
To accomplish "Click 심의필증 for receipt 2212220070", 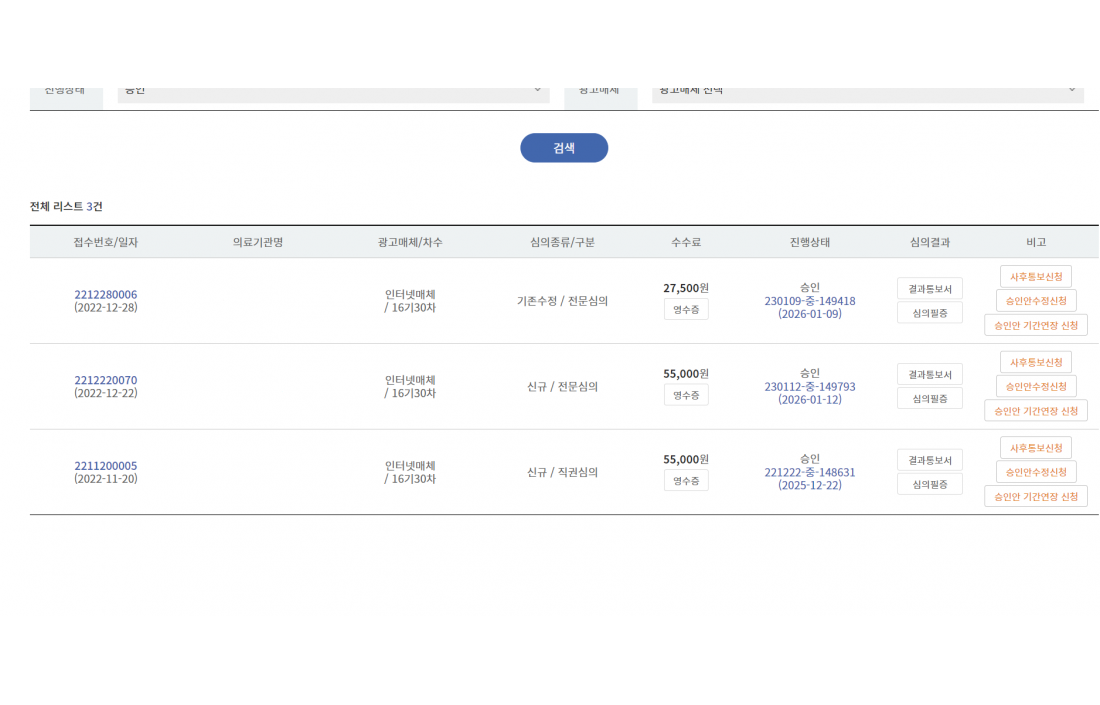I will pos(929,398).
